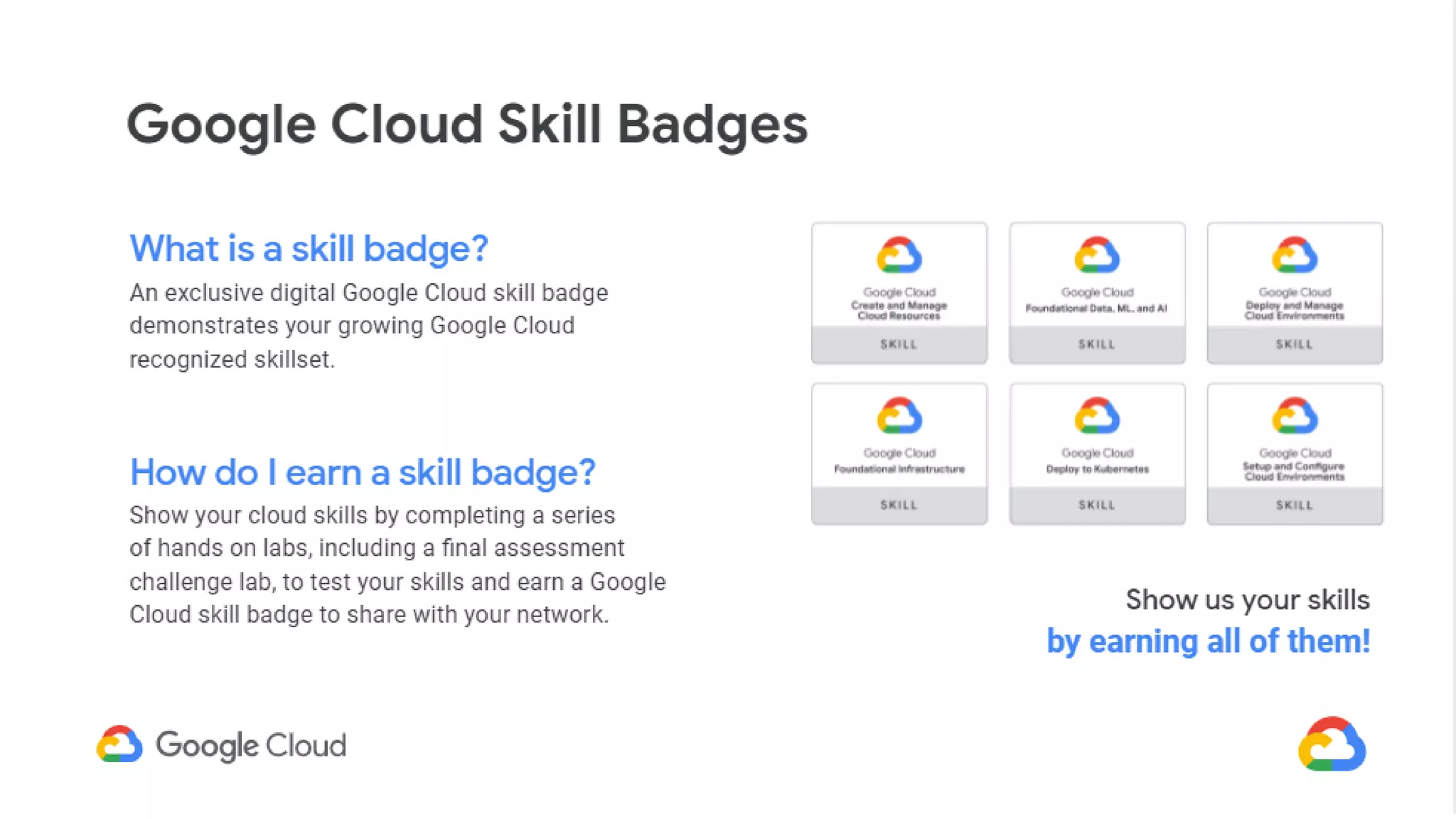Viewport: 1456px width, 819px height.
Task: Click the "by earning all of them!" text
Action: point(1208,641)
